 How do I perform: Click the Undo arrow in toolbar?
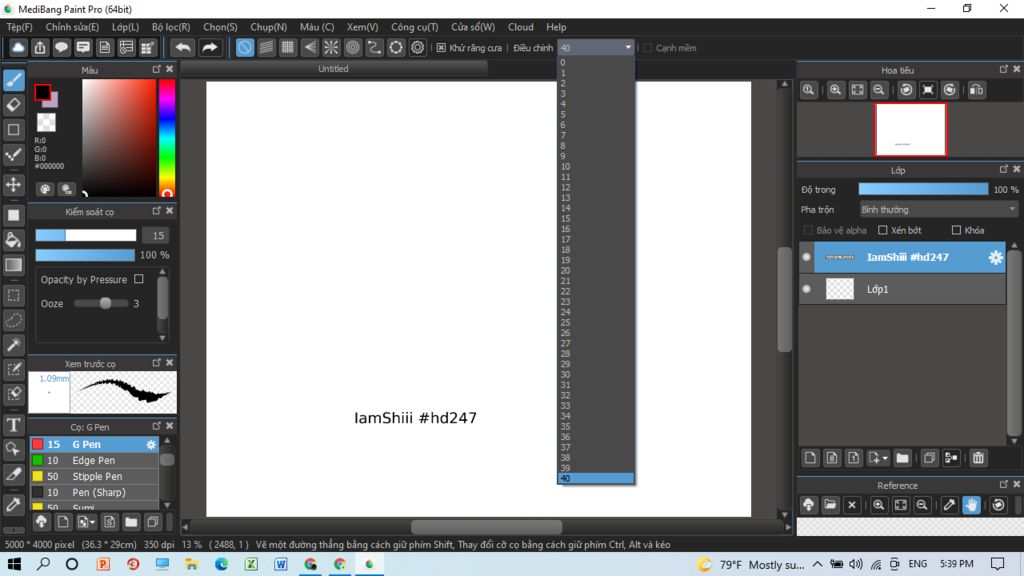click(182, 47)
